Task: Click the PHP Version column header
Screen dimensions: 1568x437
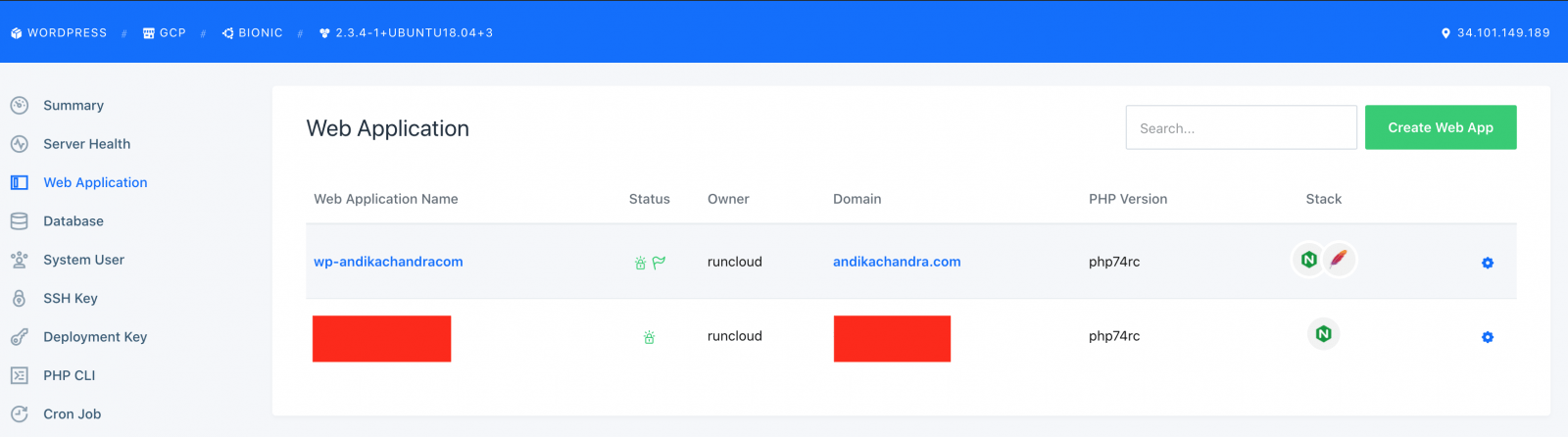Action: (1128, 199)
